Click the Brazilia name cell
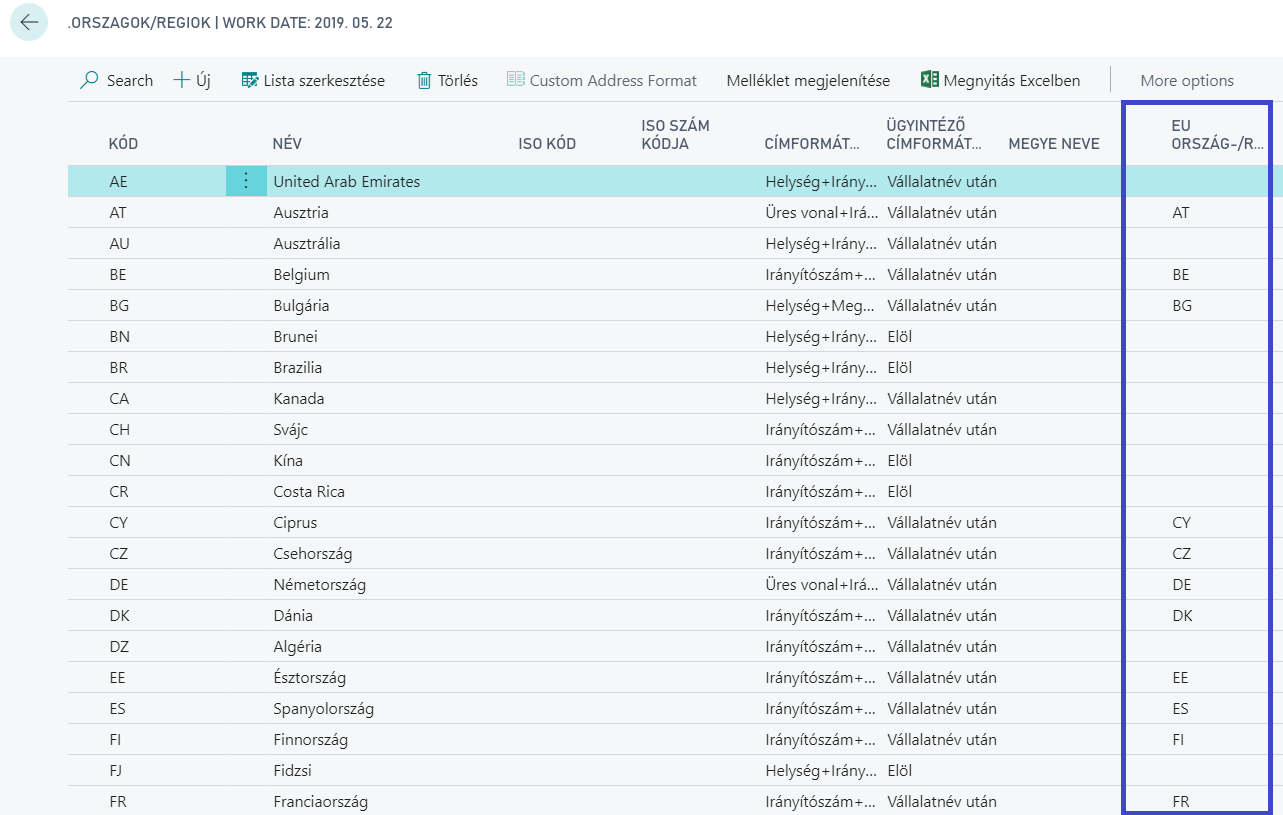The width and height of the screenshot is (1283, 815). pyautogui.click(x=298, y=368)
